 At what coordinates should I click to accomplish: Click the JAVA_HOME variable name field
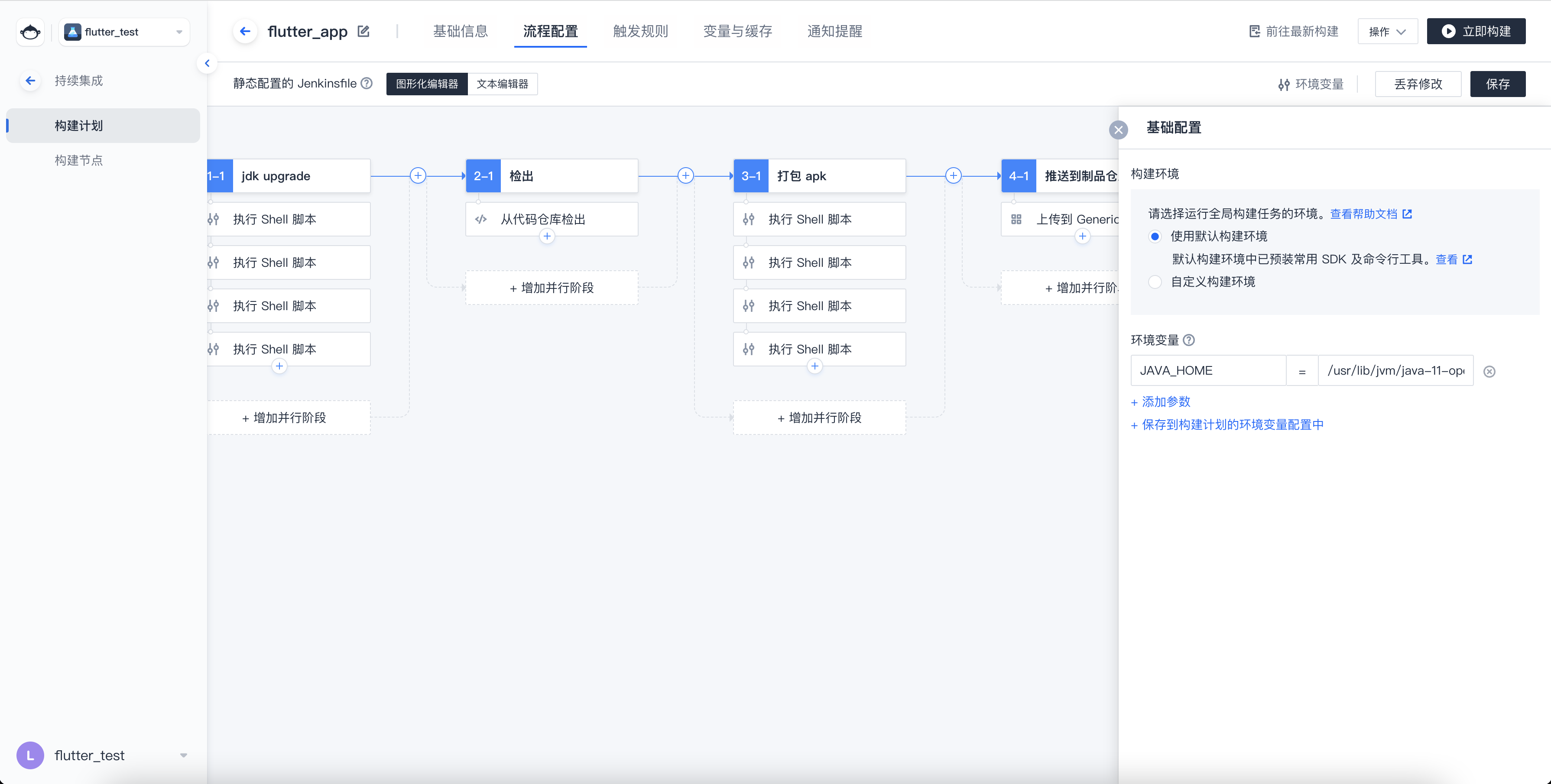coord(1208,370)
